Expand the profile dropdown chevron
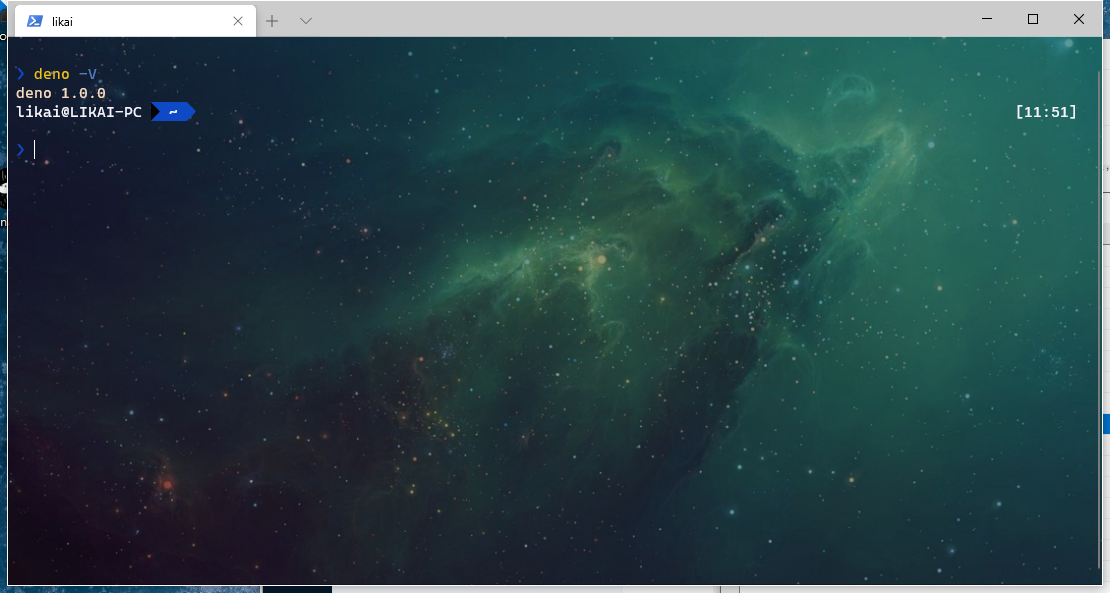This screenshot has width=1110, height=593. (306, 21)
